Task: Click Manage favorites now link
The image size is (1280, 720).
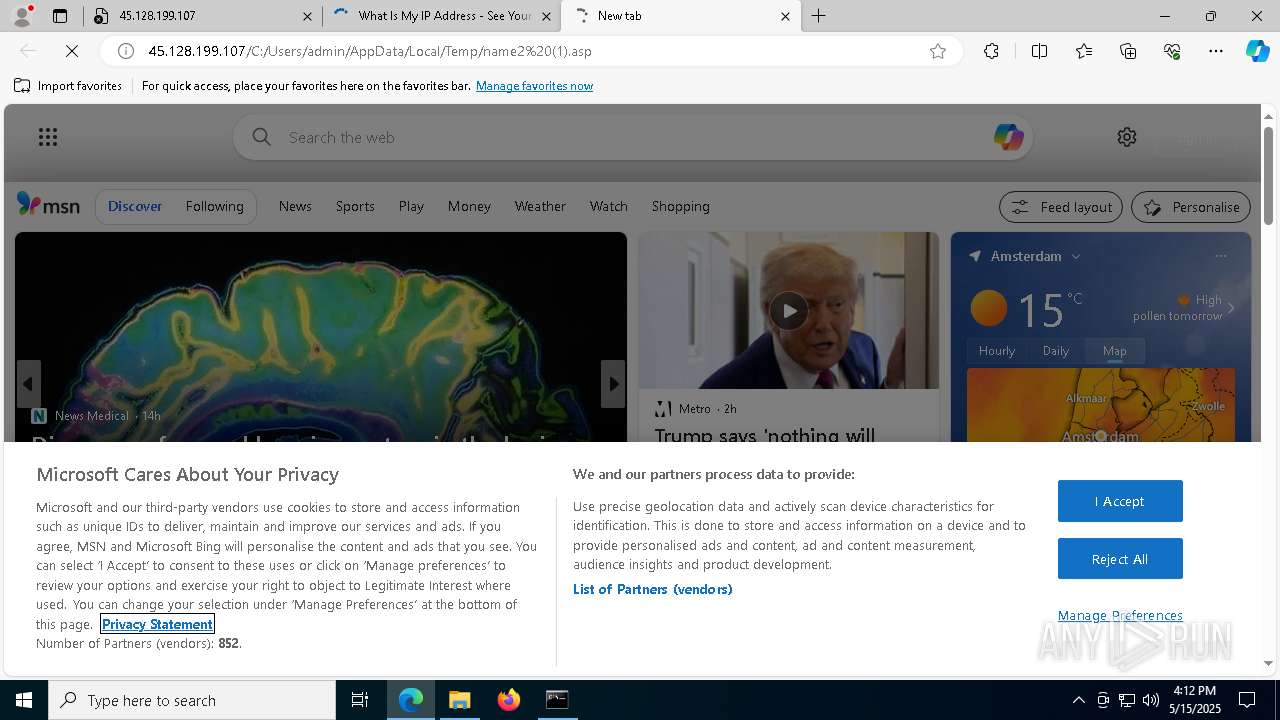Action: (x=534, y=86)
